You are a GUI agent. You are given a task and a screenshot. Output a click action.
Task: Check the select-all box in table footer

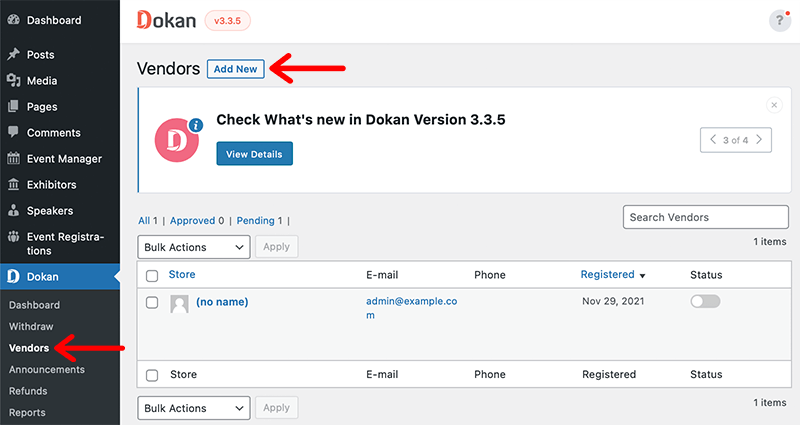pyautogui.click(x=152, y=376)
